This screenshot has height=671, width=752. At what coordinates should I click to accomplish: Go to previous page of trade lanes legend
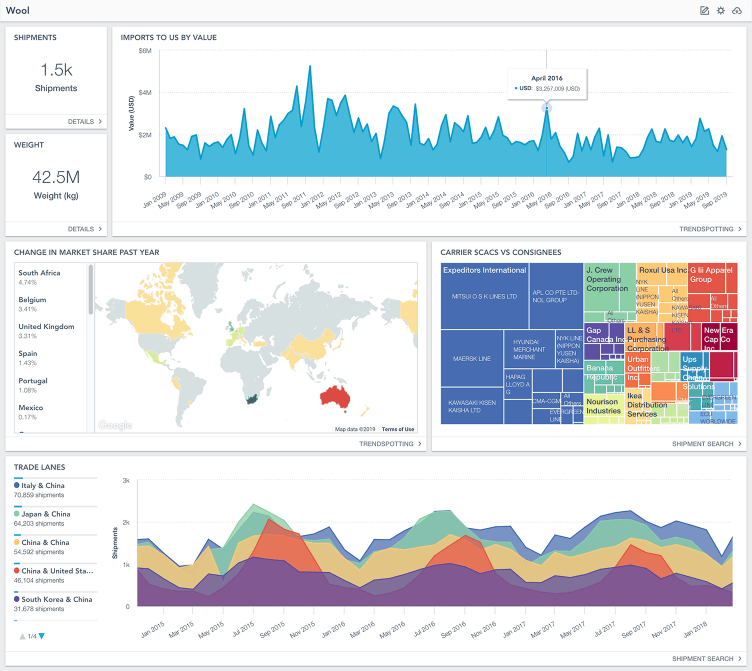(x=22, y=636)
